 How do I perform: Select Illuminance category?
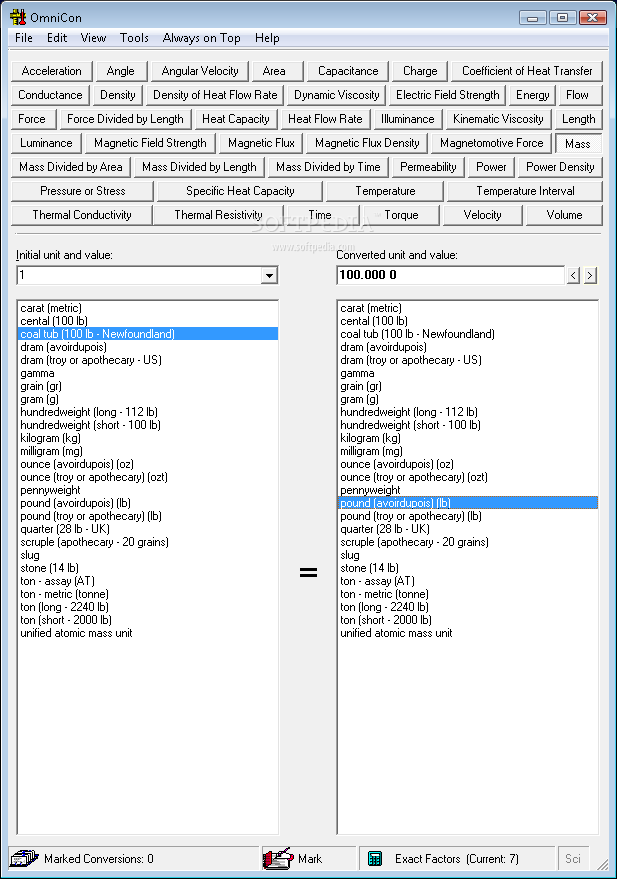(x=407, y=119)
